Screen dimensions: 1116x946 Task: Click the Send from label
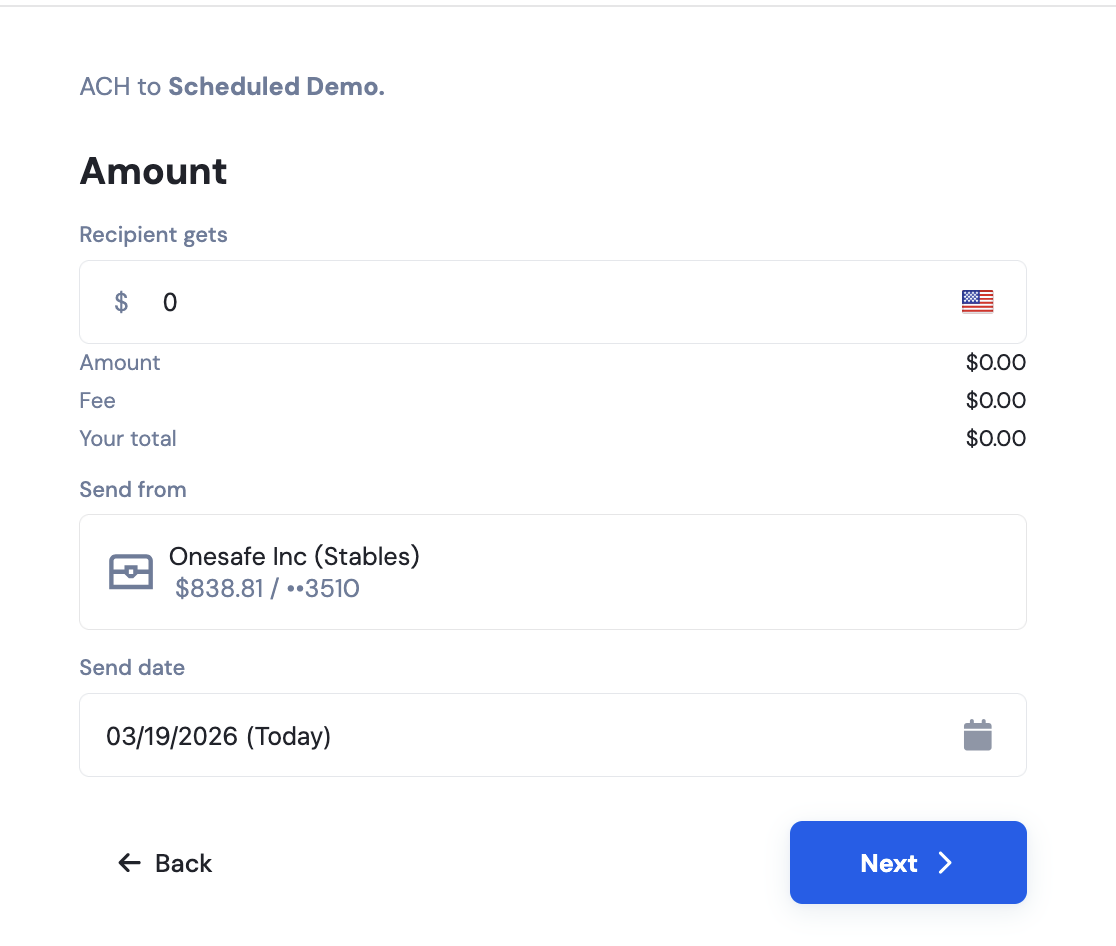tap(133, 490)
